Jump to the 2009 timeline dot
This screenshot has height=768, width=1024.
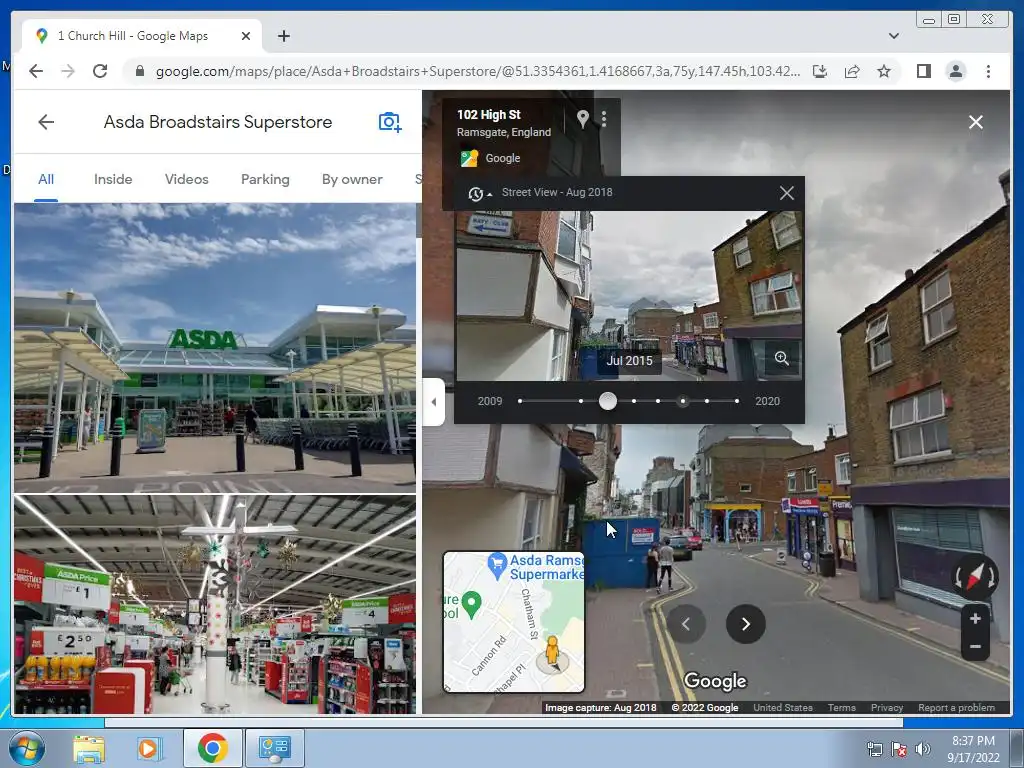tap(520, 401)
